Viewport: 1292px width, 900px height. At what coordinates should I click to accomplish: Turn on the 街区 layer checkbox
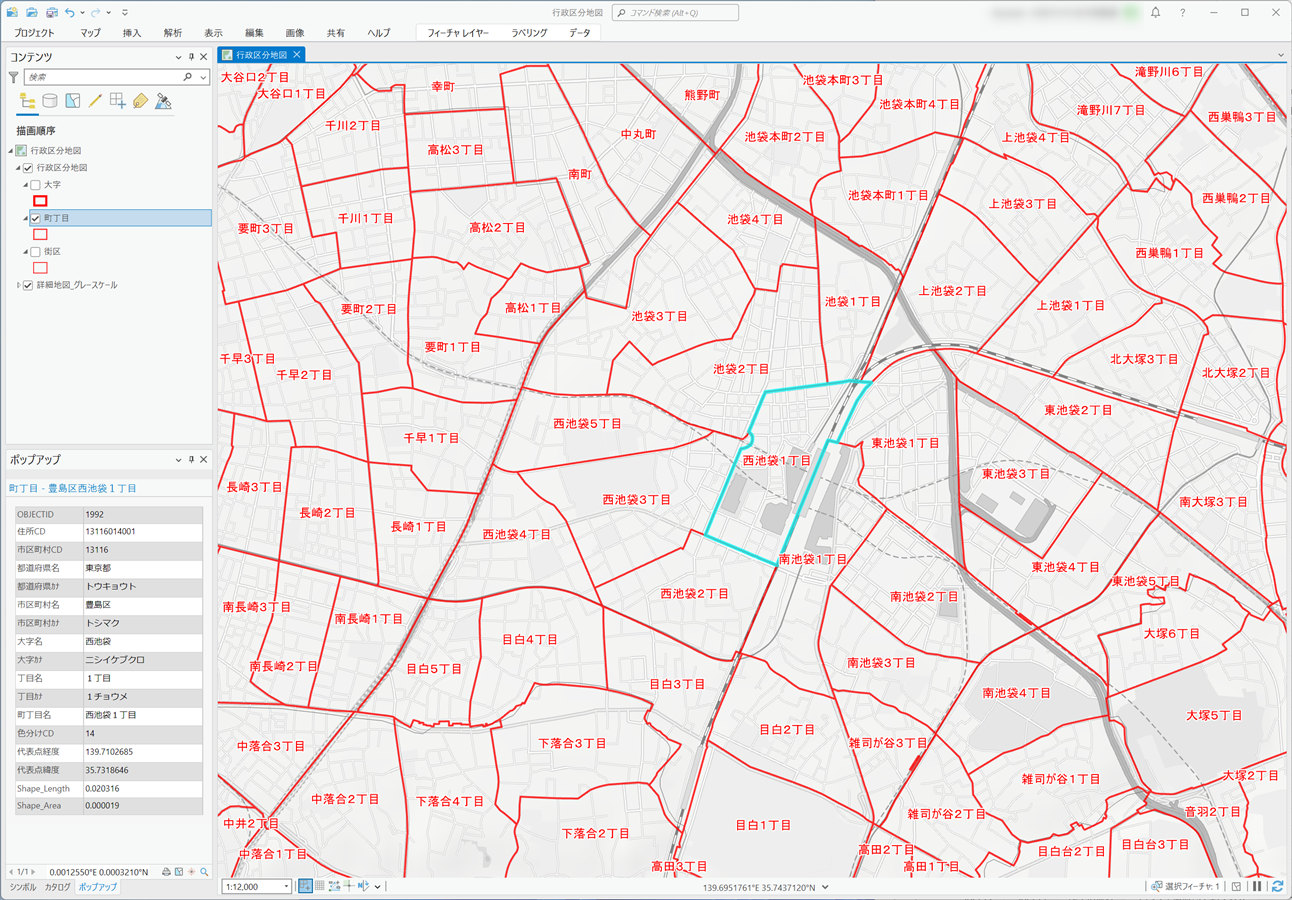(36, 252)
